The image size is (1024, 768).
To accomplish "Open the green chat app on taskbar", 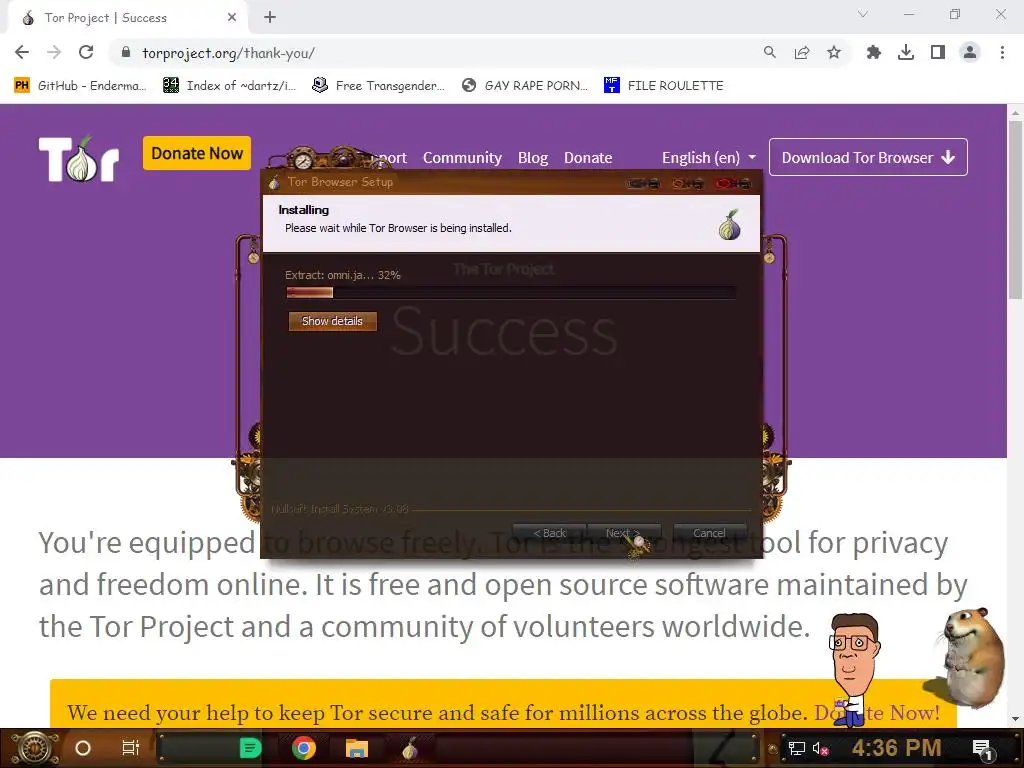I will 250,748.
